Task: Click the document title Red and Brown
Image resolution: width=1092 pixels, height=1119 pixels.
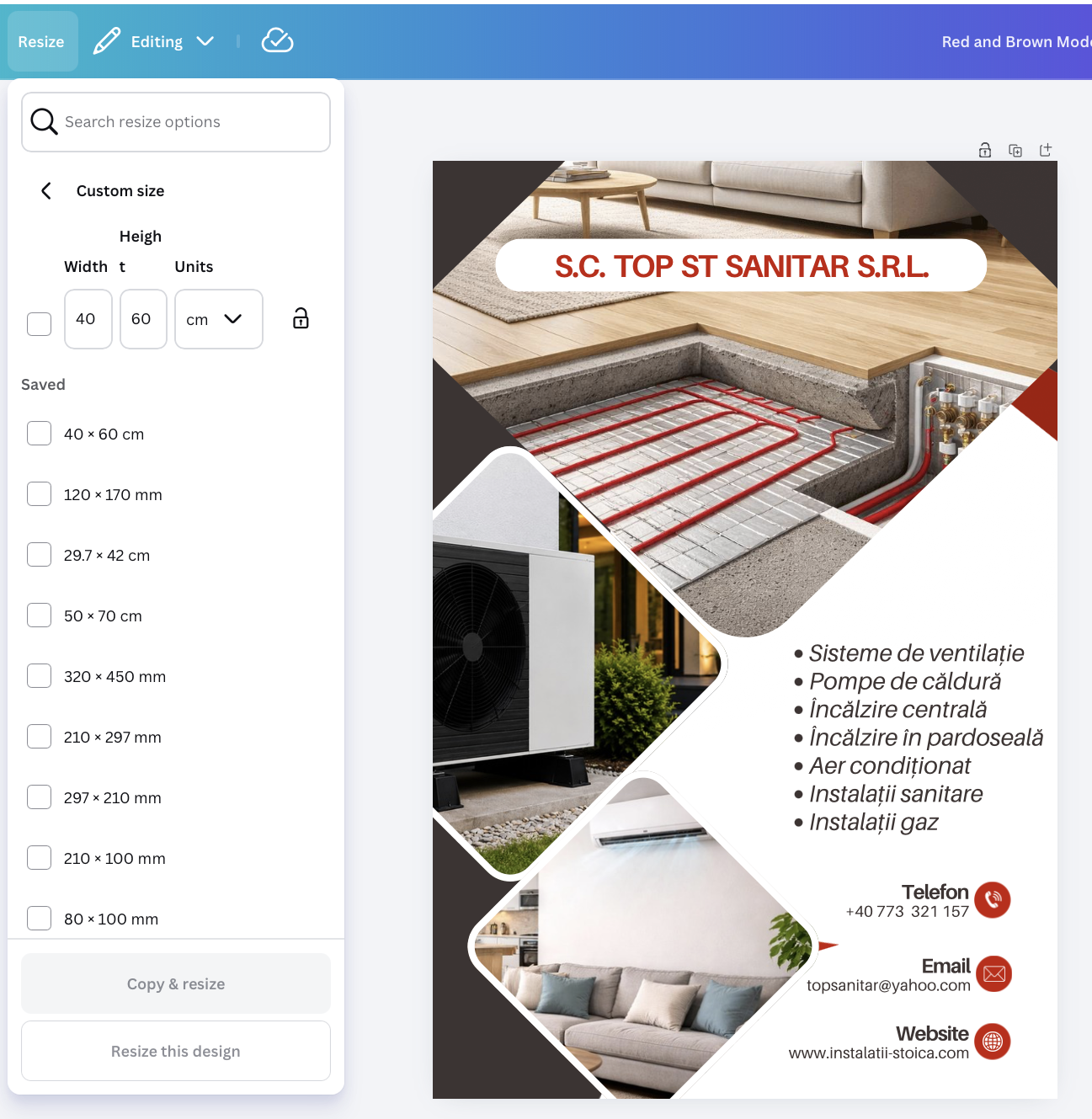Action: (1016, 41)
